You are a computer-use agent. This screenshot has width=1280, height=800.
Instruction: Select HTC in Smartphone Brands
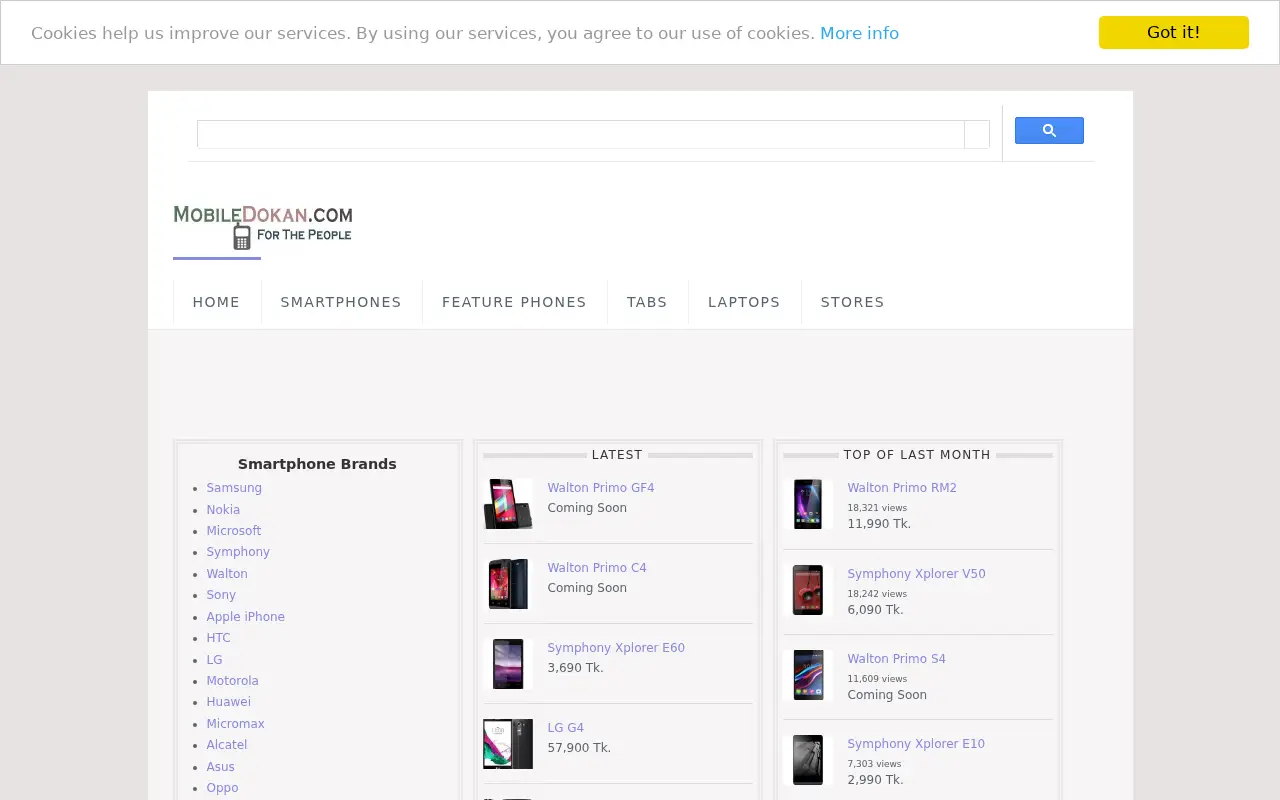click(x=219, y=638)
